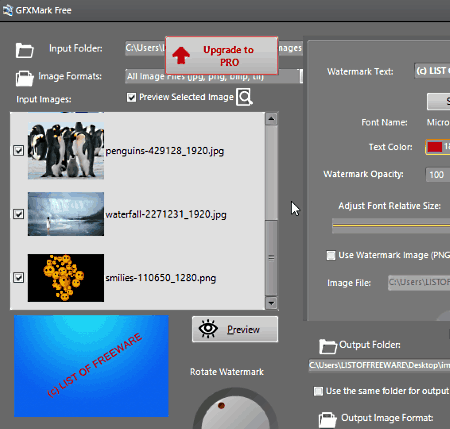The image size is (450, 429).
Task: Click the Watermark Opacity value field
Action: (x=438, y=175)
